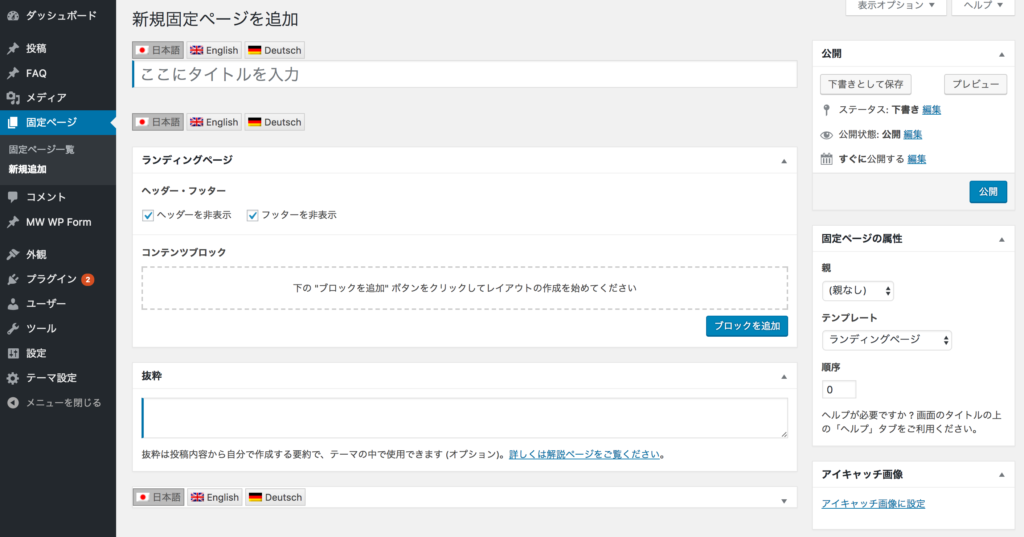Click the pin icon next to 投稿
Screen dimensions: 1024x537
click(x=13, y=48)
